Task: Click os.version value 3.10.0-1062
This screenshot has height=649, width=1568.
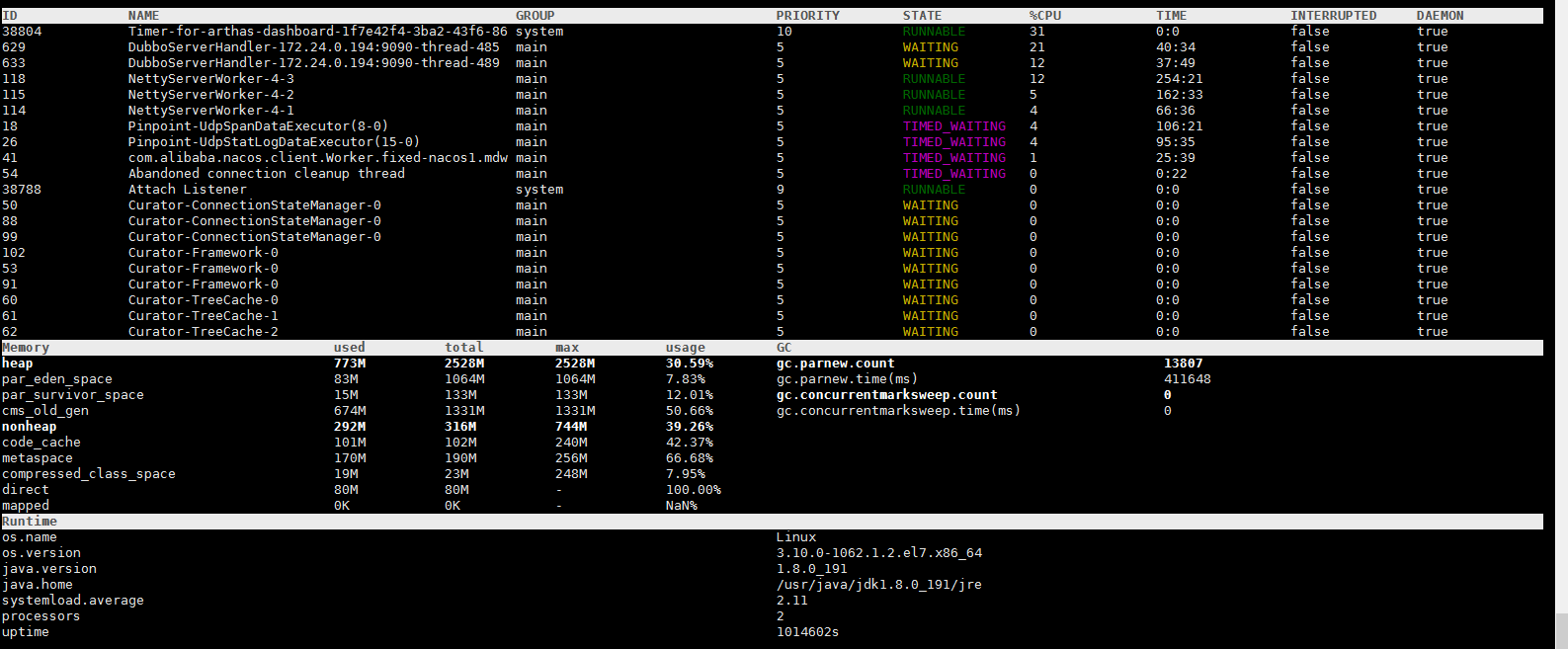Action: pyautogui.click(x=878, y=553)
